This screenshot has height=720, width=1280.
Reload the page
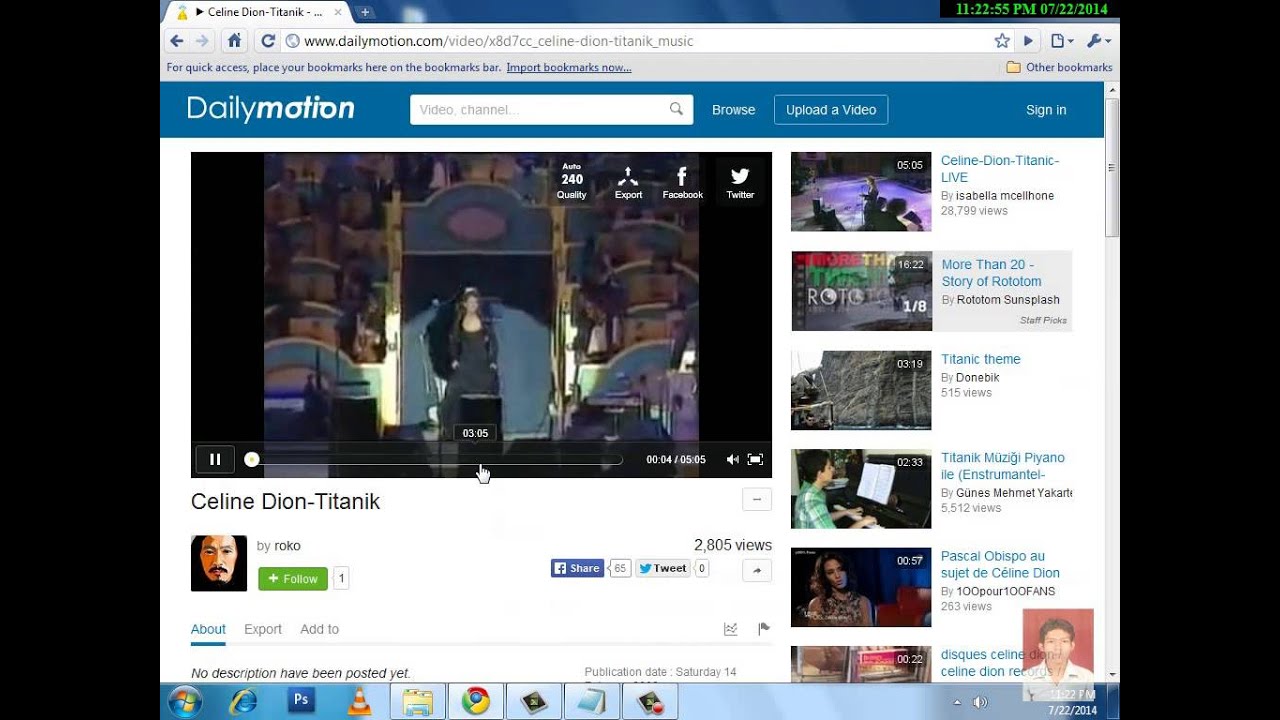pyautogui.click(x=268, y=41)
